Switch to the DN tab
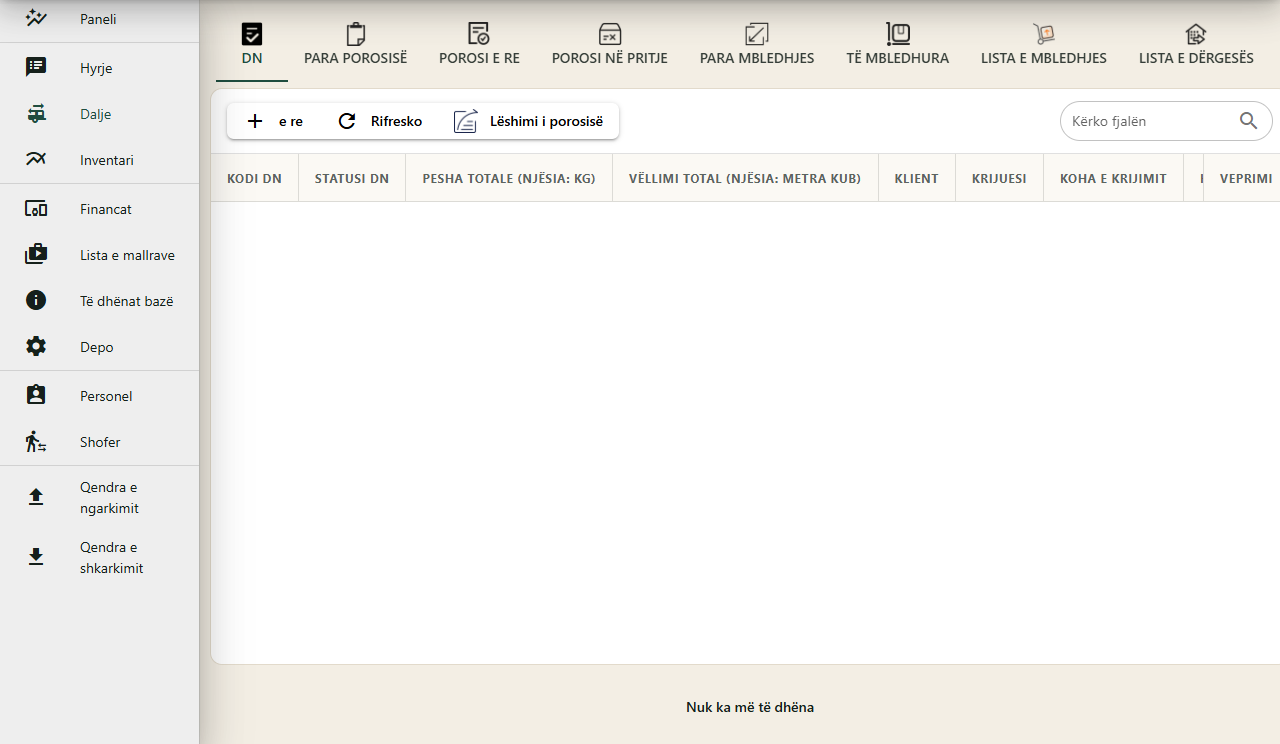The width and height of the screenshot is (1280, 744). coord(252,44)
